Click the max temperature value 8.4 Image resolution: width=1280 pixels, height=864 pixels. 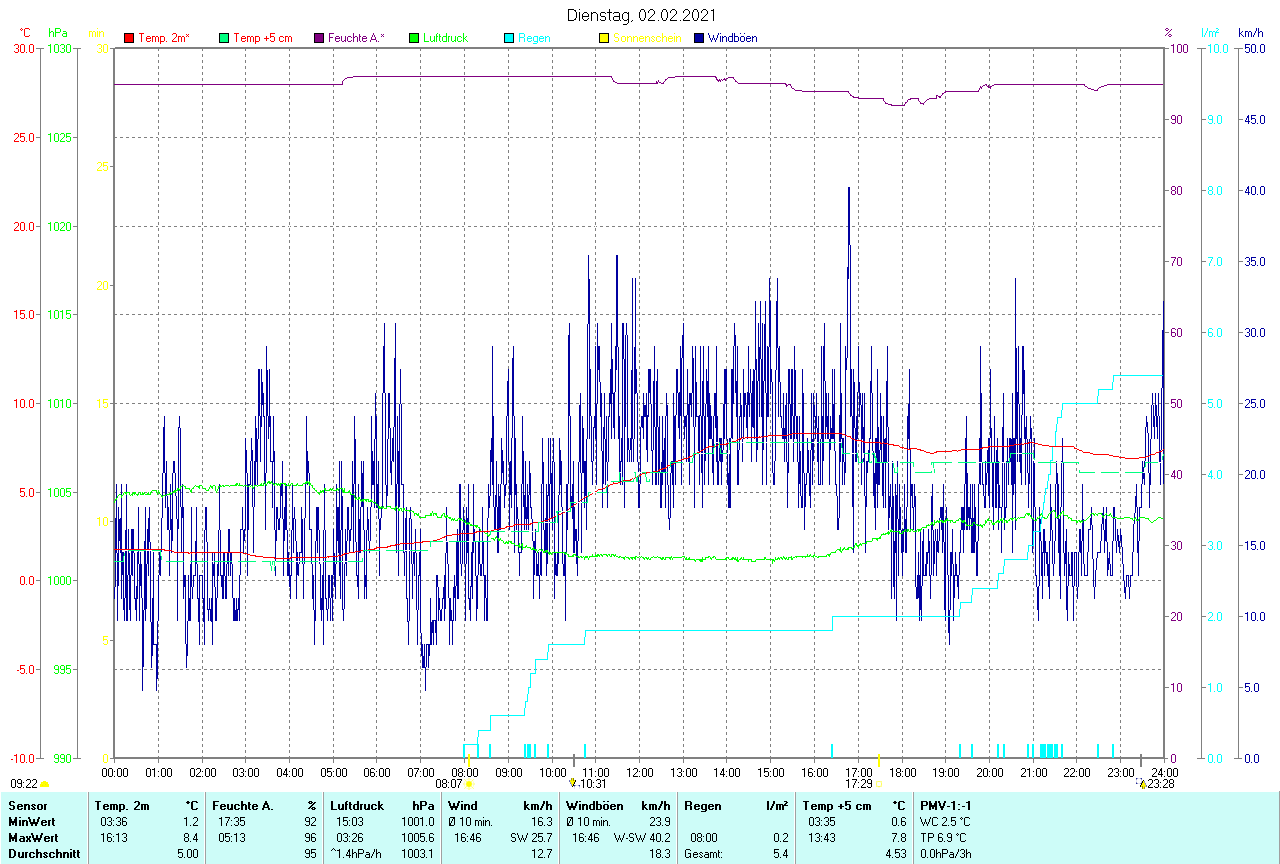point(191,838)
